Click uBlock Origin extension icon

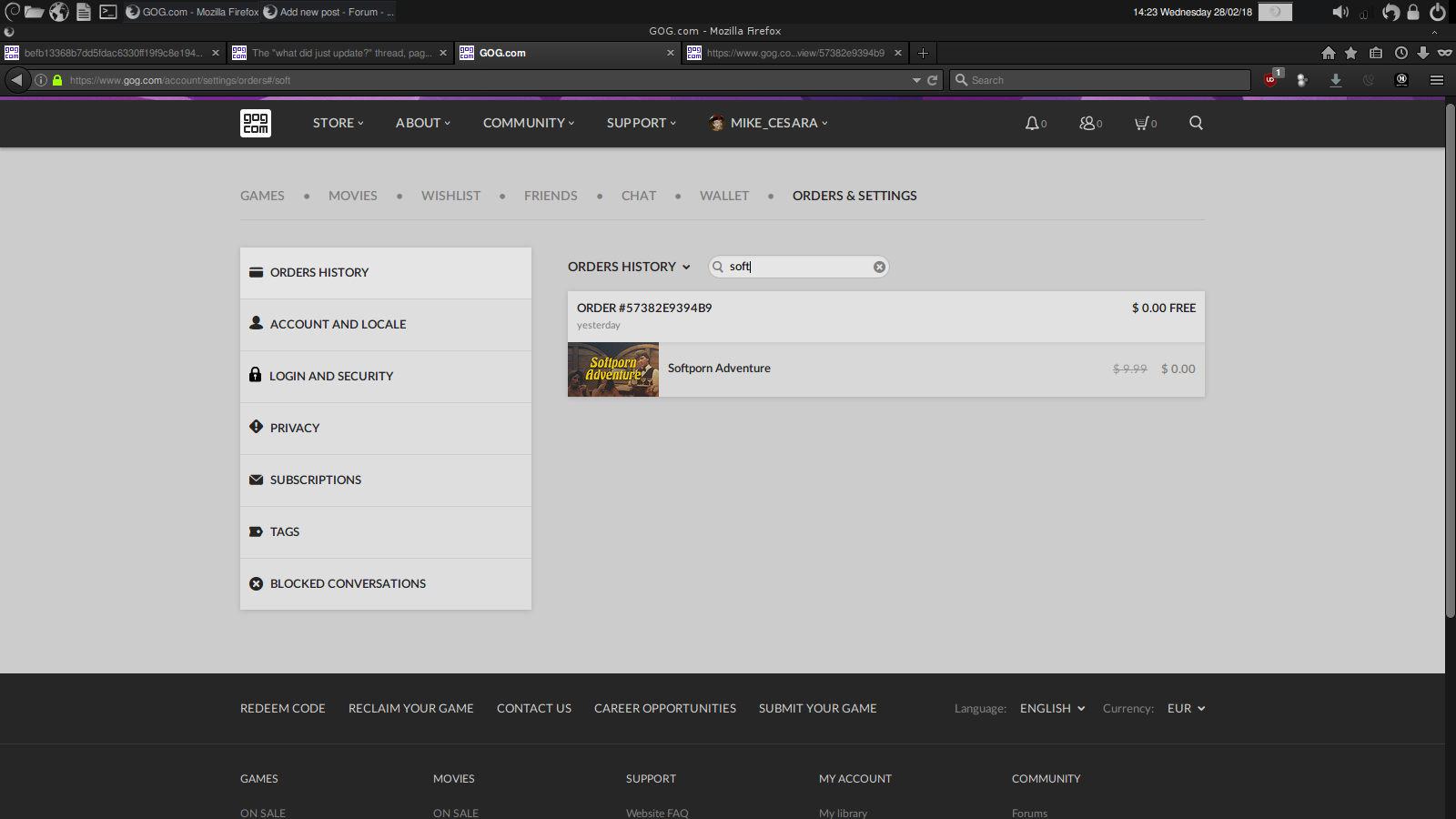1271,79
